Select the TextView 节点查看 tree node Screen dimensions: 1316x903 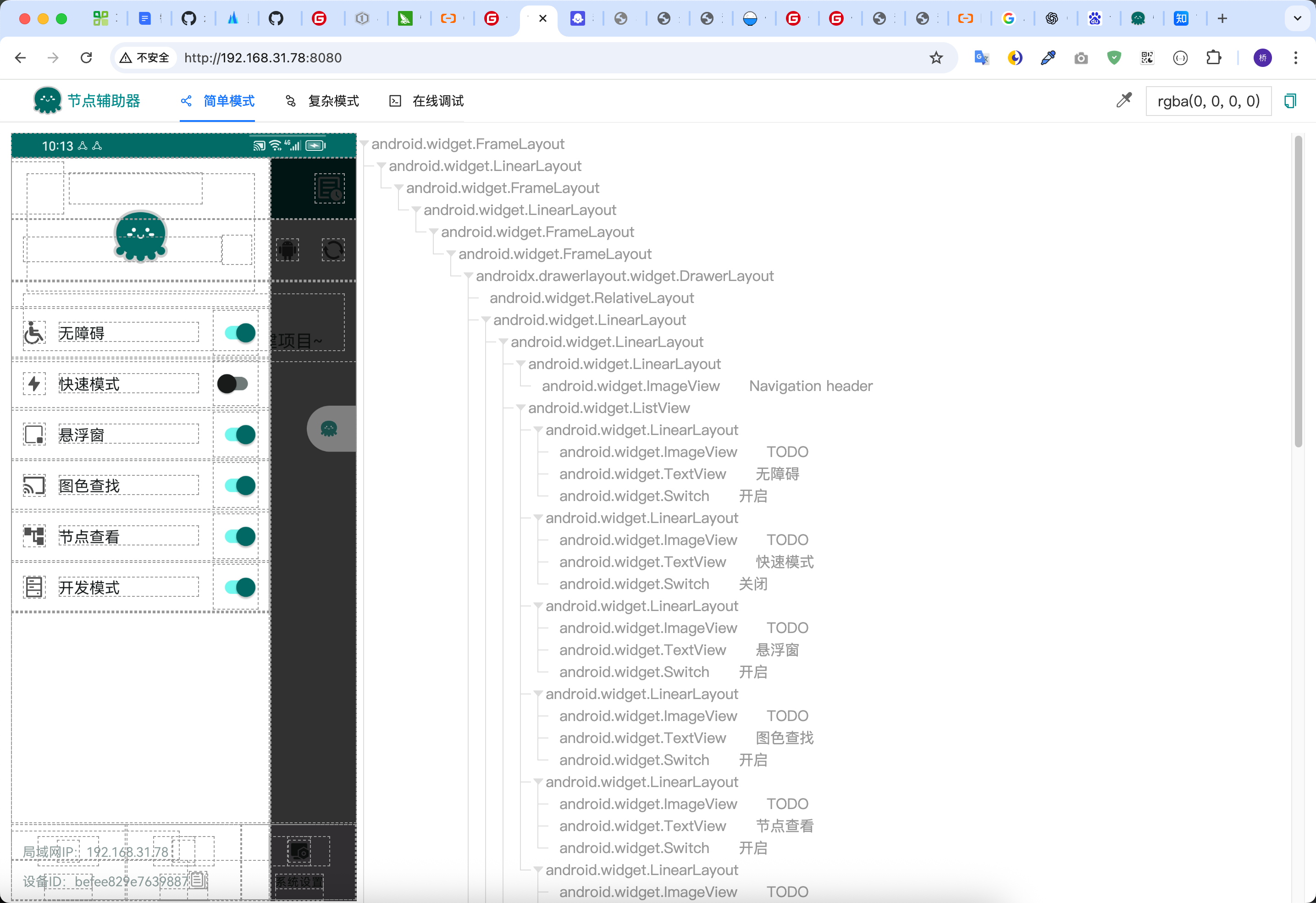tap(686, 826)
